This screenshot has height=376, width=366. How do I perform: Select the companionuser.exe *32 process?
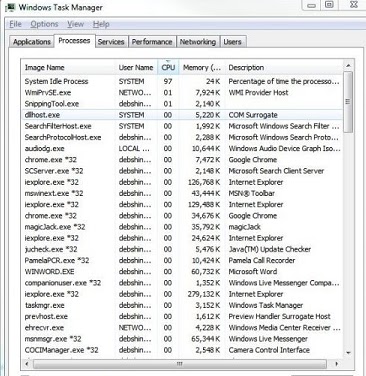(182, 283)
